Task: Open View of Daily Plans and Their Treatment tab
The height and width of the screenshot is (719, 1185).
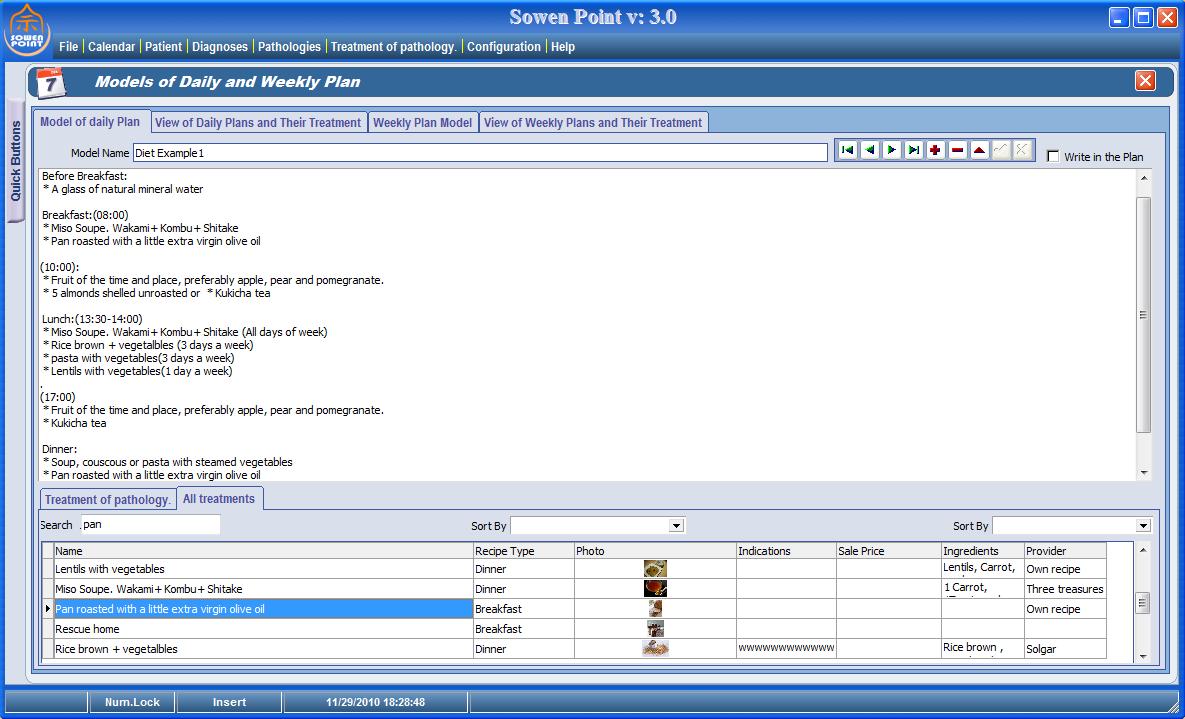Action: 258,123
